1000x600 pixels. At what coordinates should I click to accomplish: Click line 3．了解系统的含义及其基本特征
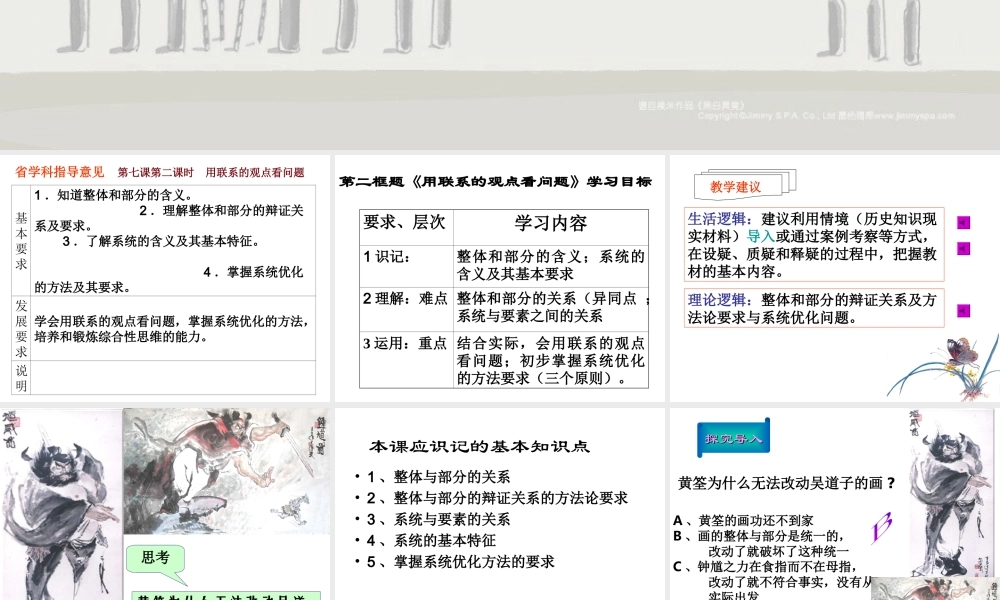pos(161,241)
